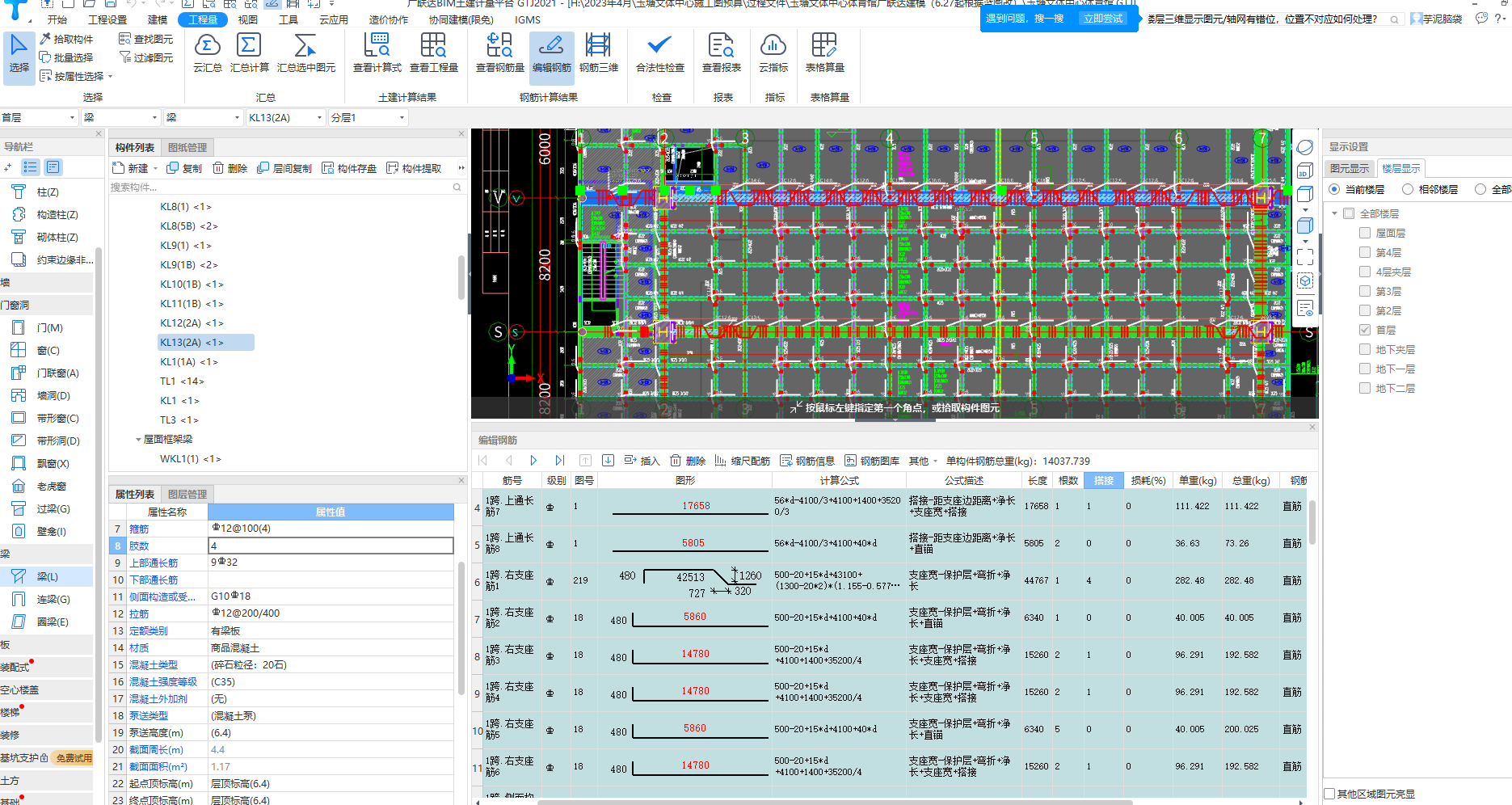This screenshot has width=1512, height=805.
Task: Jump to last rebar row arrow
Action: tap(559, 461)
